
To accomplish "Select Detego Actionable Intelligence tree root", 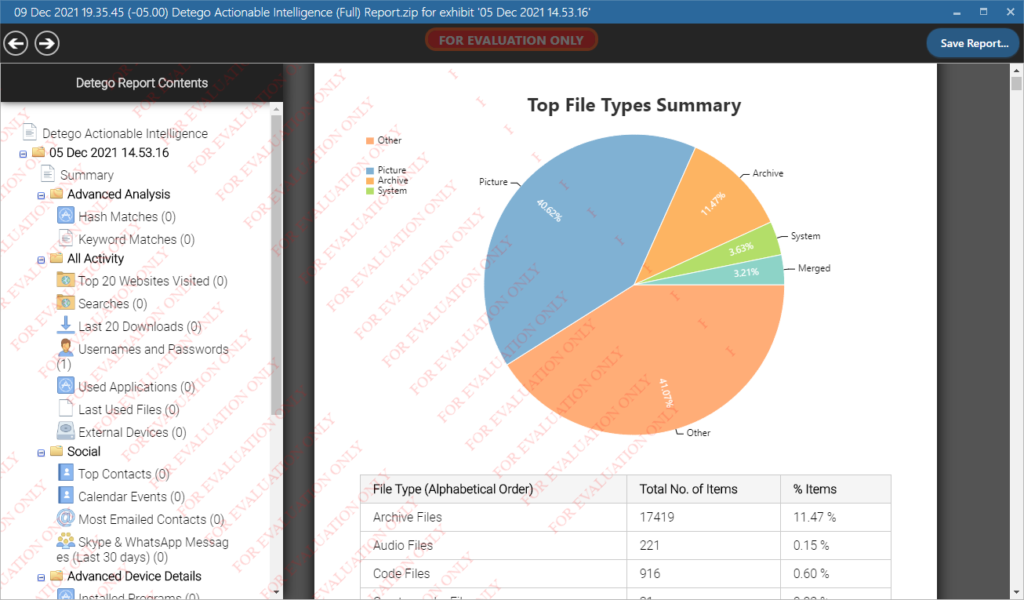I will coord(125,133).
